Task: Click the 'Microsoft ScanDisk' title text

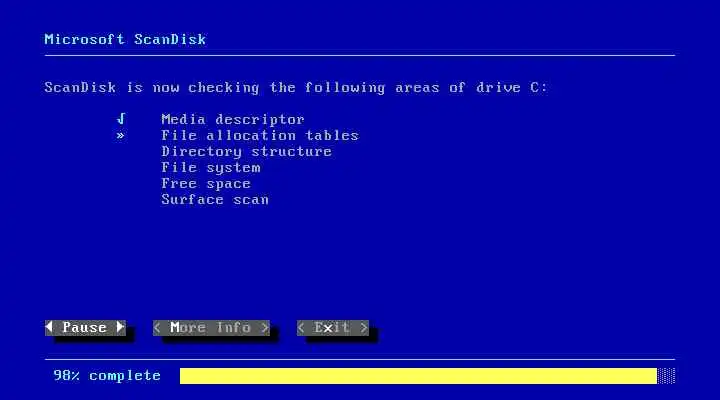Action: point(125,39)
